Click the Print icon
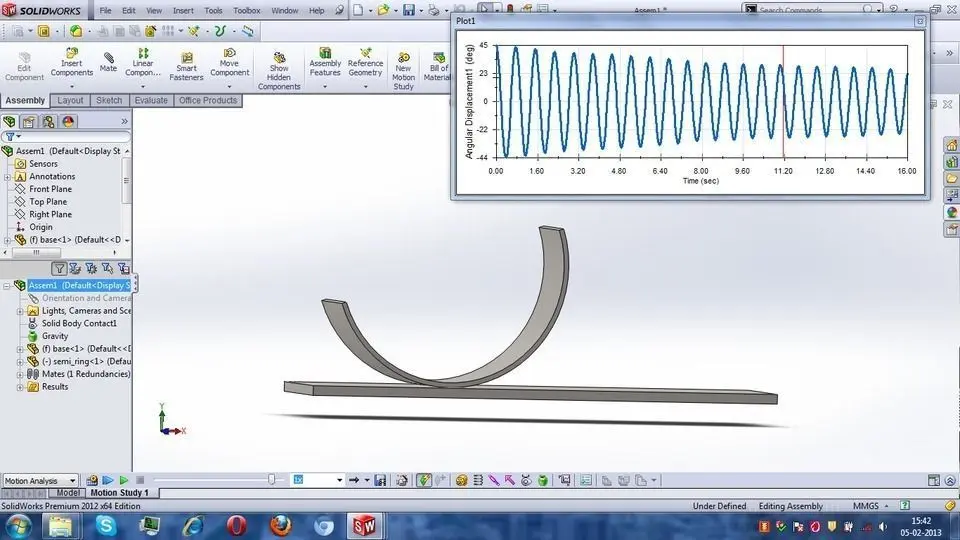Image resolution: width=960 pixels, height=540 pixels. pyautogui.click(x=433, y=10)
